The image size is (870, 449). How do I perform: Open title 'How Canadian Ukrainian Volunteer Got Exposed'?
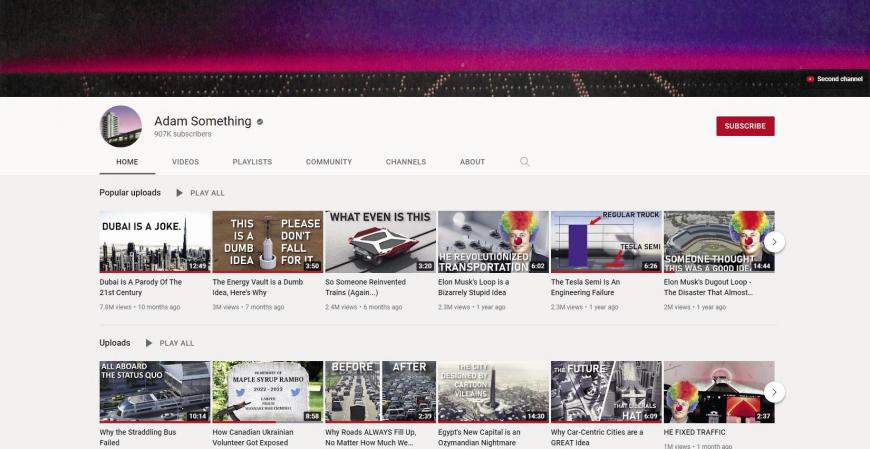pos(253,437)
